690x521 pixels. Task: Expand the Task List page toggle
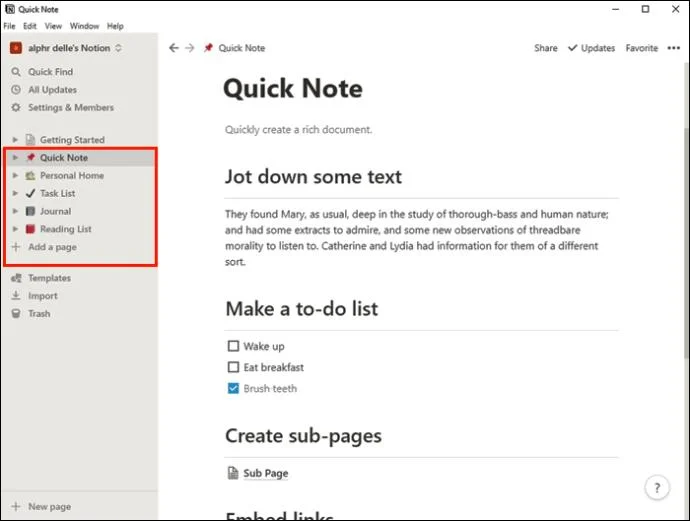point(15,193)
